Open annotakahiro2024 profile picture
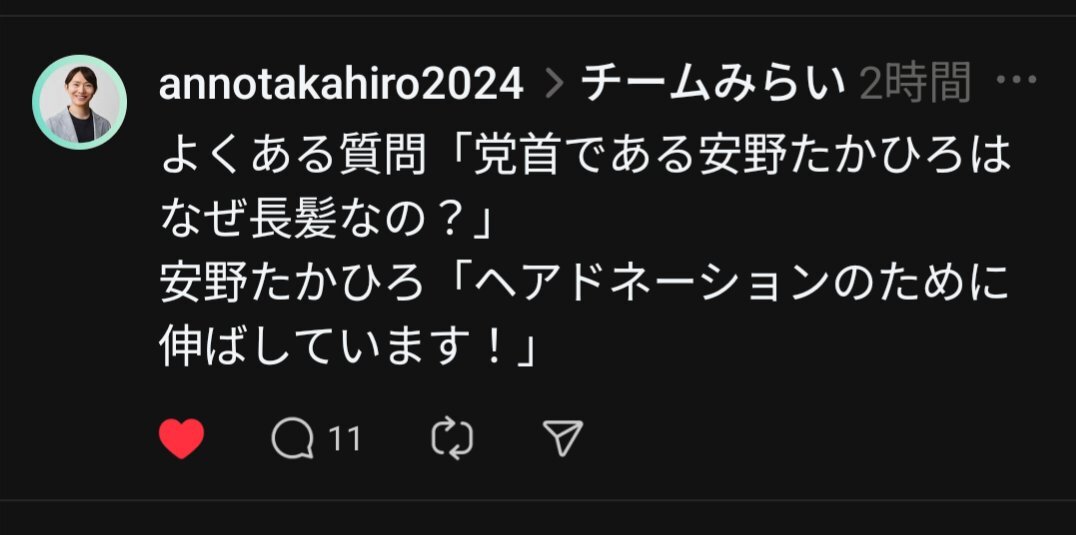 (80, 102)
